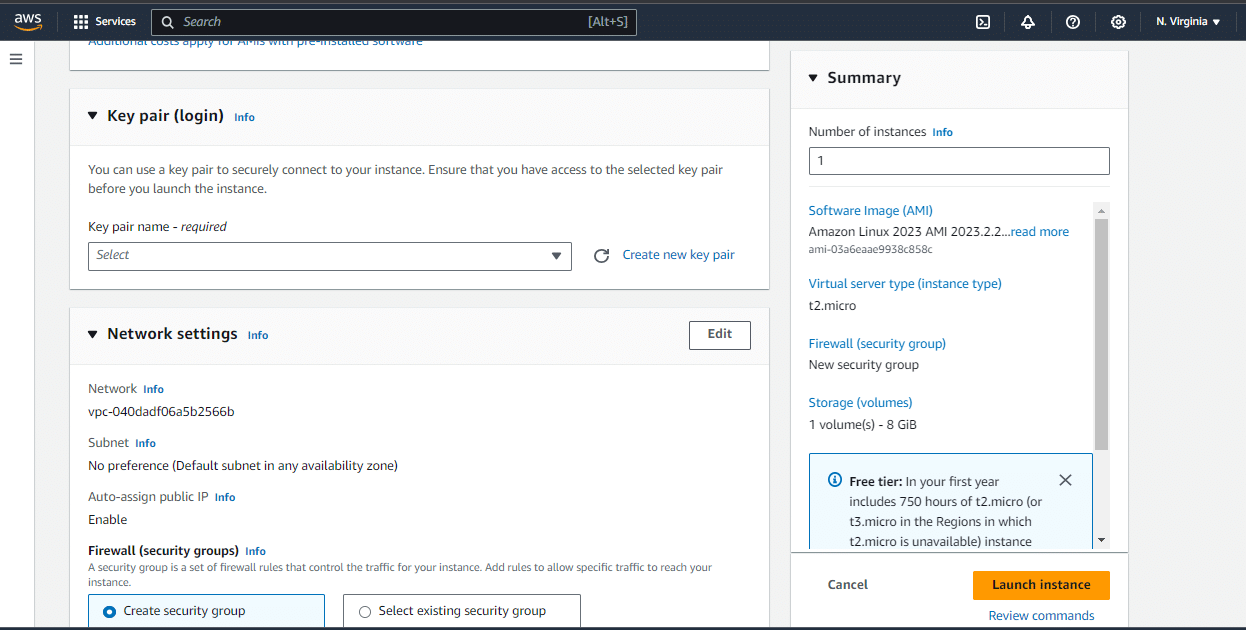The width and height of the screenshot is (1246, 630).
Task: Open the help question mark menu
Action: [x=1073, y=22]
